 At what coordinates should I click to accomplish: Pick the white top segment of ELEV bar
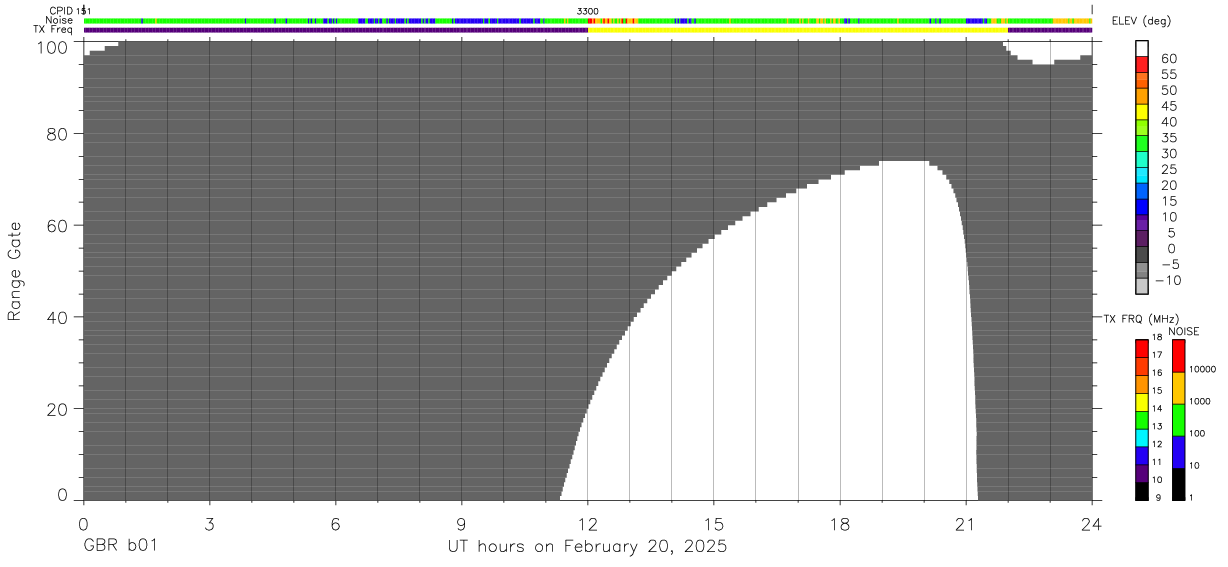click(x=1142, y=48)
